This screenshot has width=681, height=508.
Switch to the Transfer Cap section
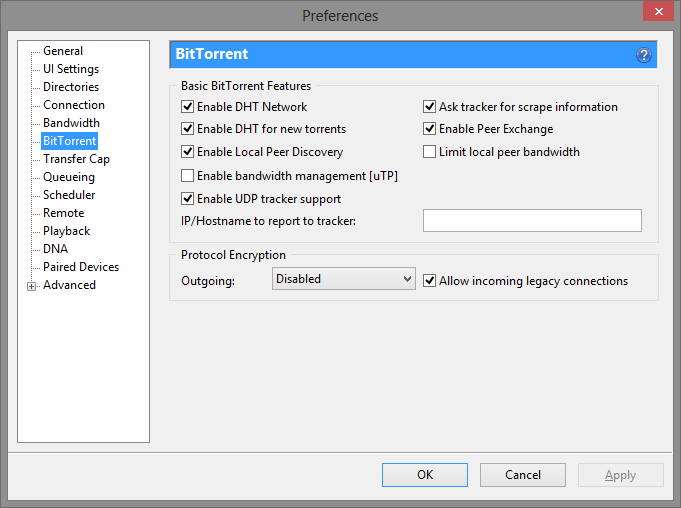point(76,159)
